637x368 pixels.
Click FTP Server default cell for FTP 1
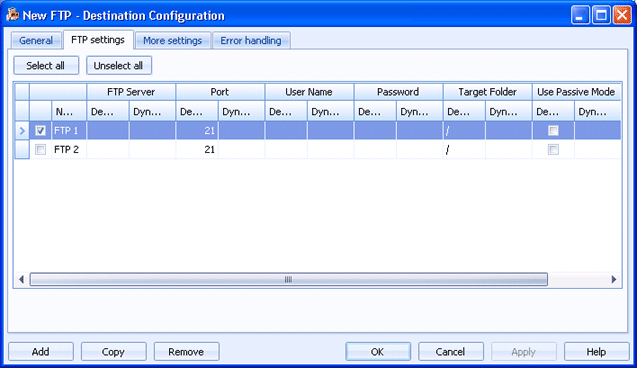pos(108,130)
